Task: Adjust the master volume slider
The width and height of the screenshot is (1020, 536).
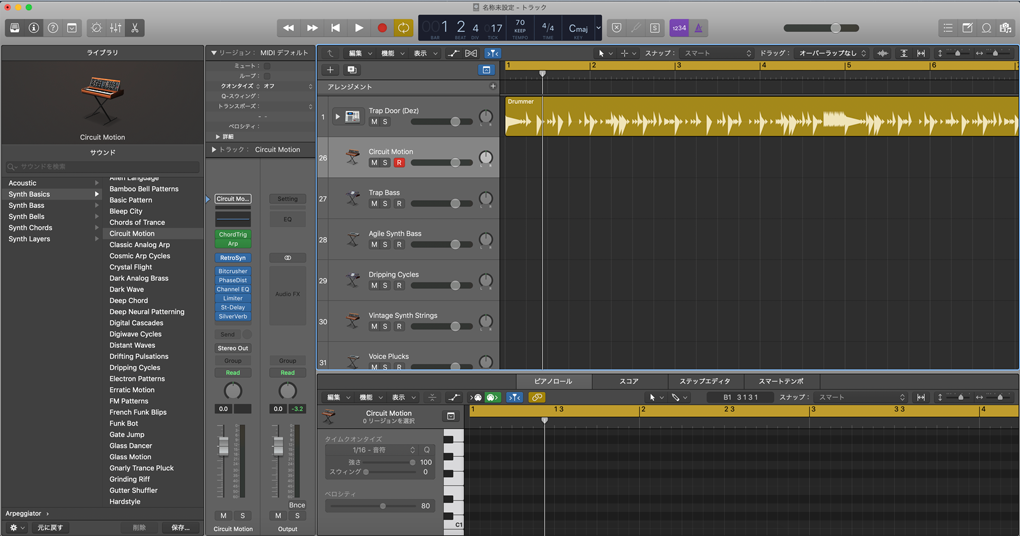Action: pyautogui.click(x=822, y=28)
